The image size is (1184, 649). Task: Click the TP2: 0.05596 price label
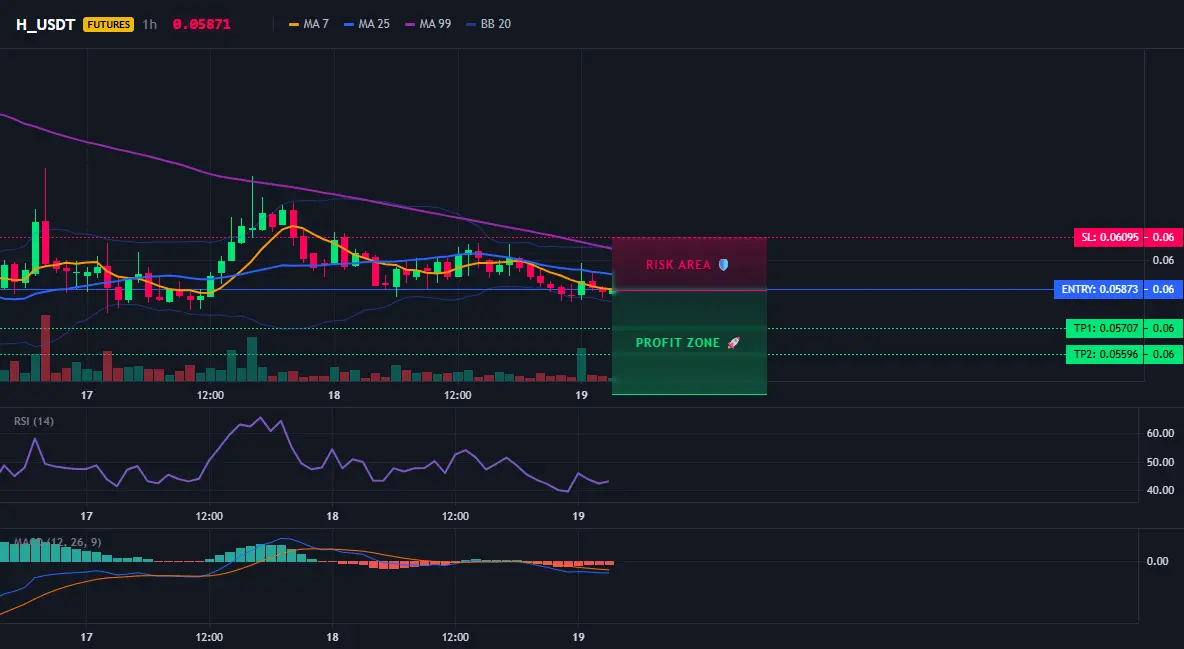coord(1105,354)
